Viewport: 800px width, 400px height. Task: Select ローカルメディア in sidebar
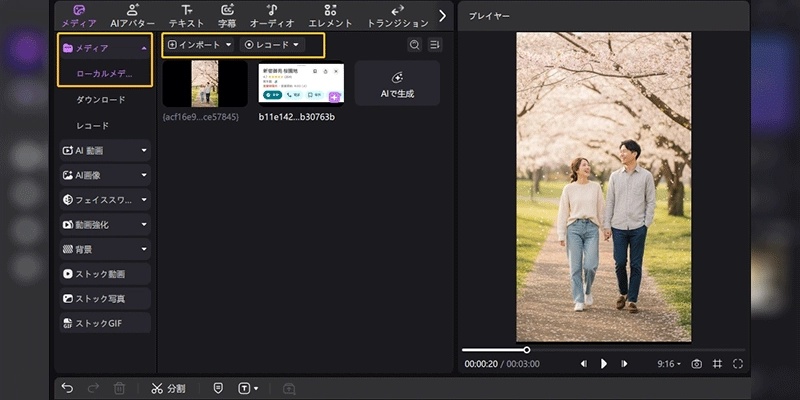pos(105,73)
